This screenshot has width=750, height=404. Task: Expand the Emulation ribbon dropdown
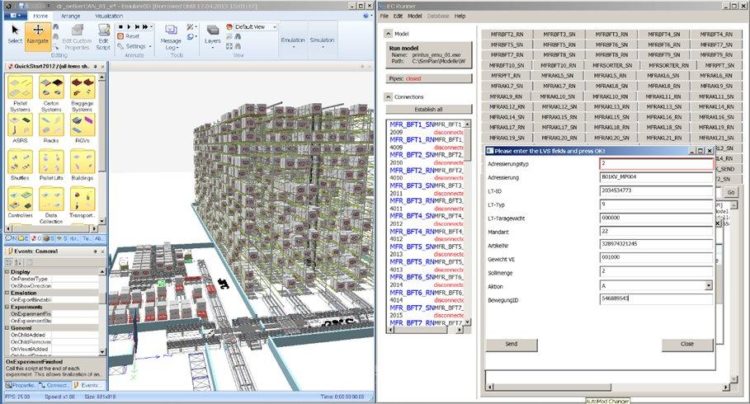(x=293, y=42)
